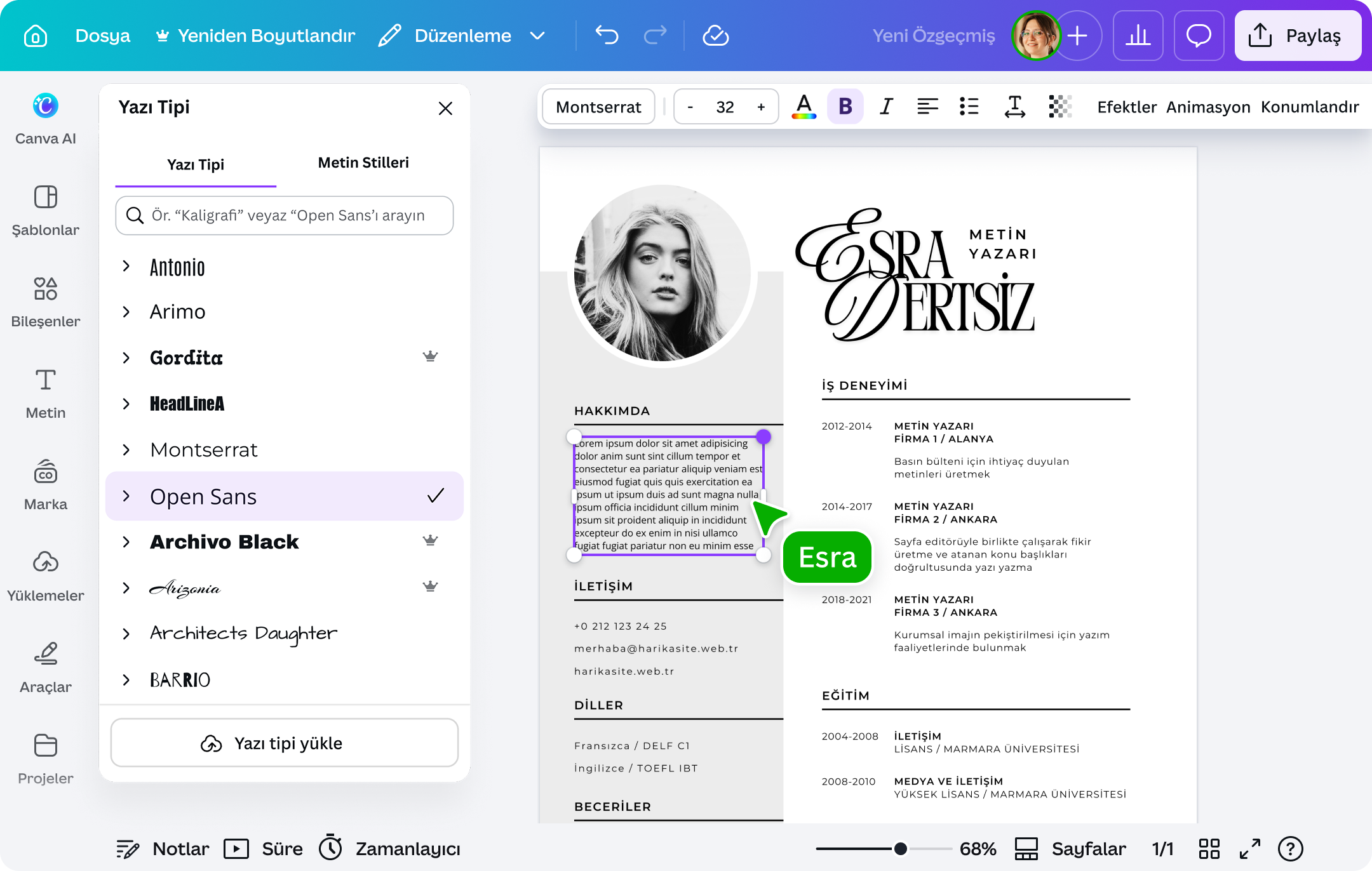This screenshot has width=1372, height=871.
Task: Open transparency checkerboard control
Action: 1059,107
